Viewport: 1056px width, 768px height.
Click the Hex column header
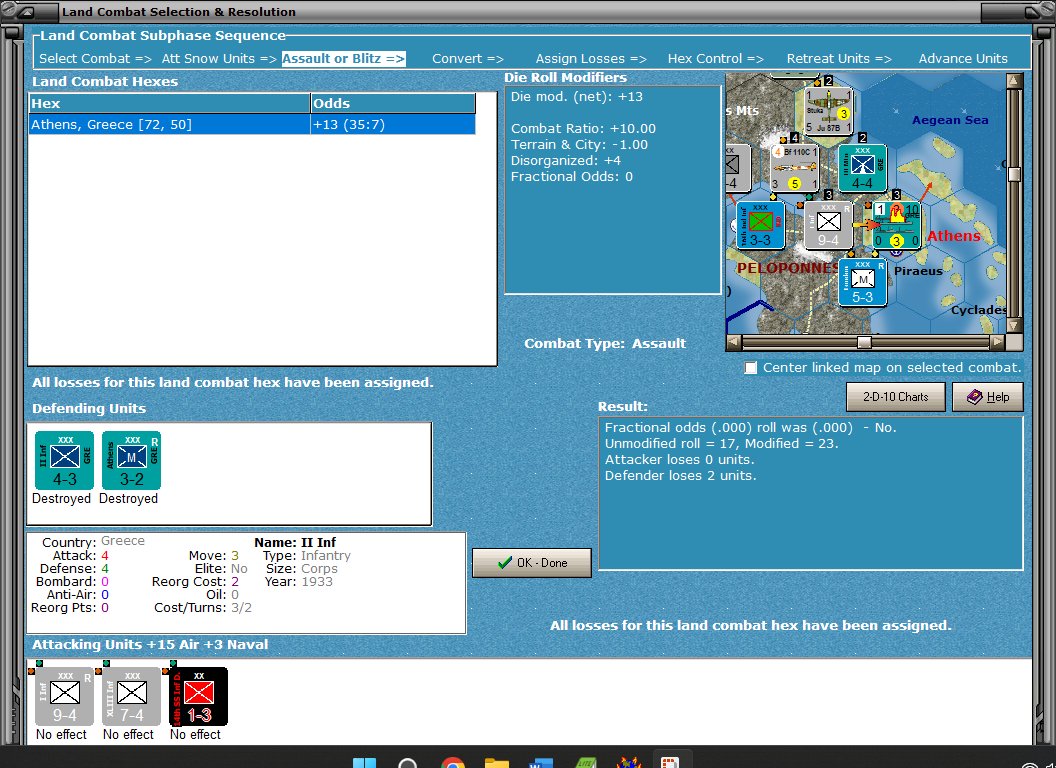pyautogui.click(x=169, y=104)
